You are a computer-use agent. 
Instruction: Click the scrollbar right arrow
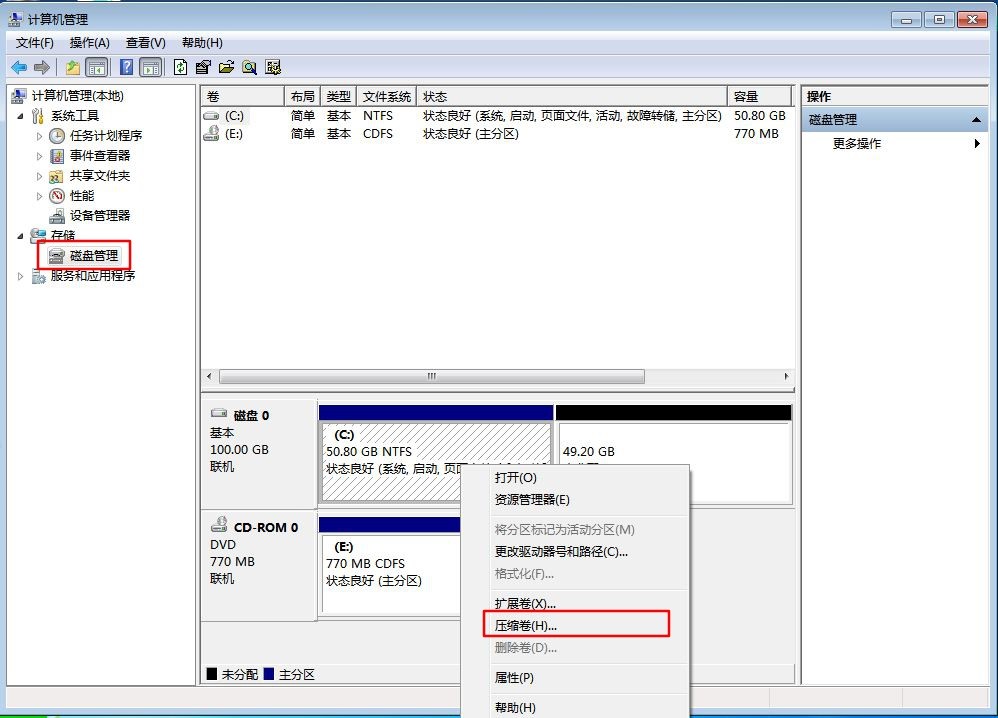click(786, 376)
